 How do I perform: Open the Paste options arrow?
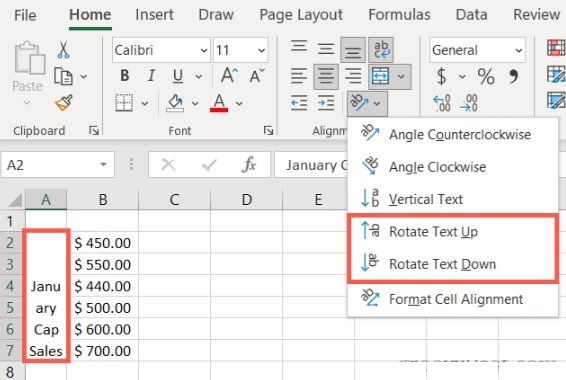coord(27,103)
